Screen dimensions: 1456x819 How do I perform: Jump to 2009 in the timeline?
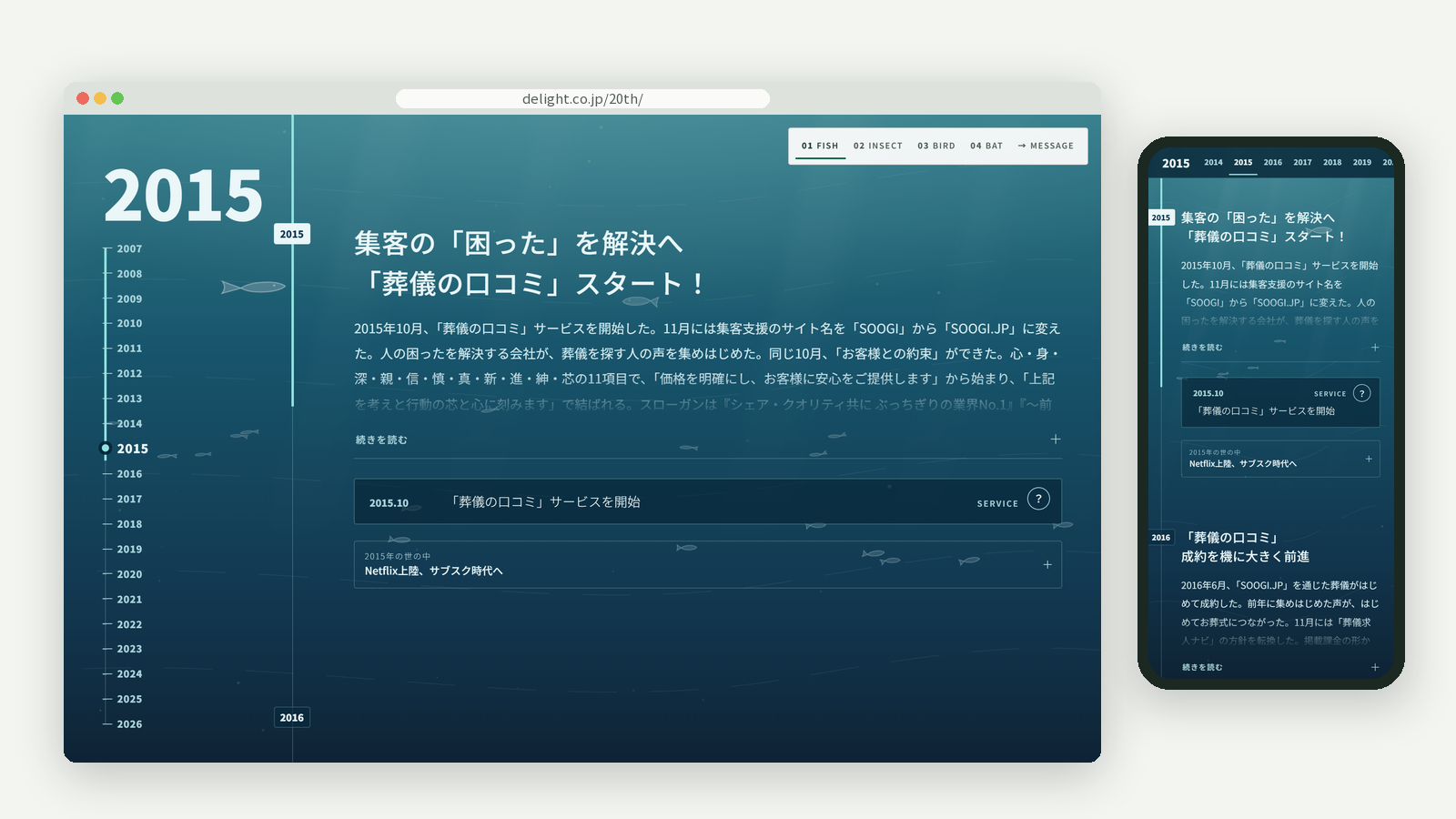pos(129,299)
